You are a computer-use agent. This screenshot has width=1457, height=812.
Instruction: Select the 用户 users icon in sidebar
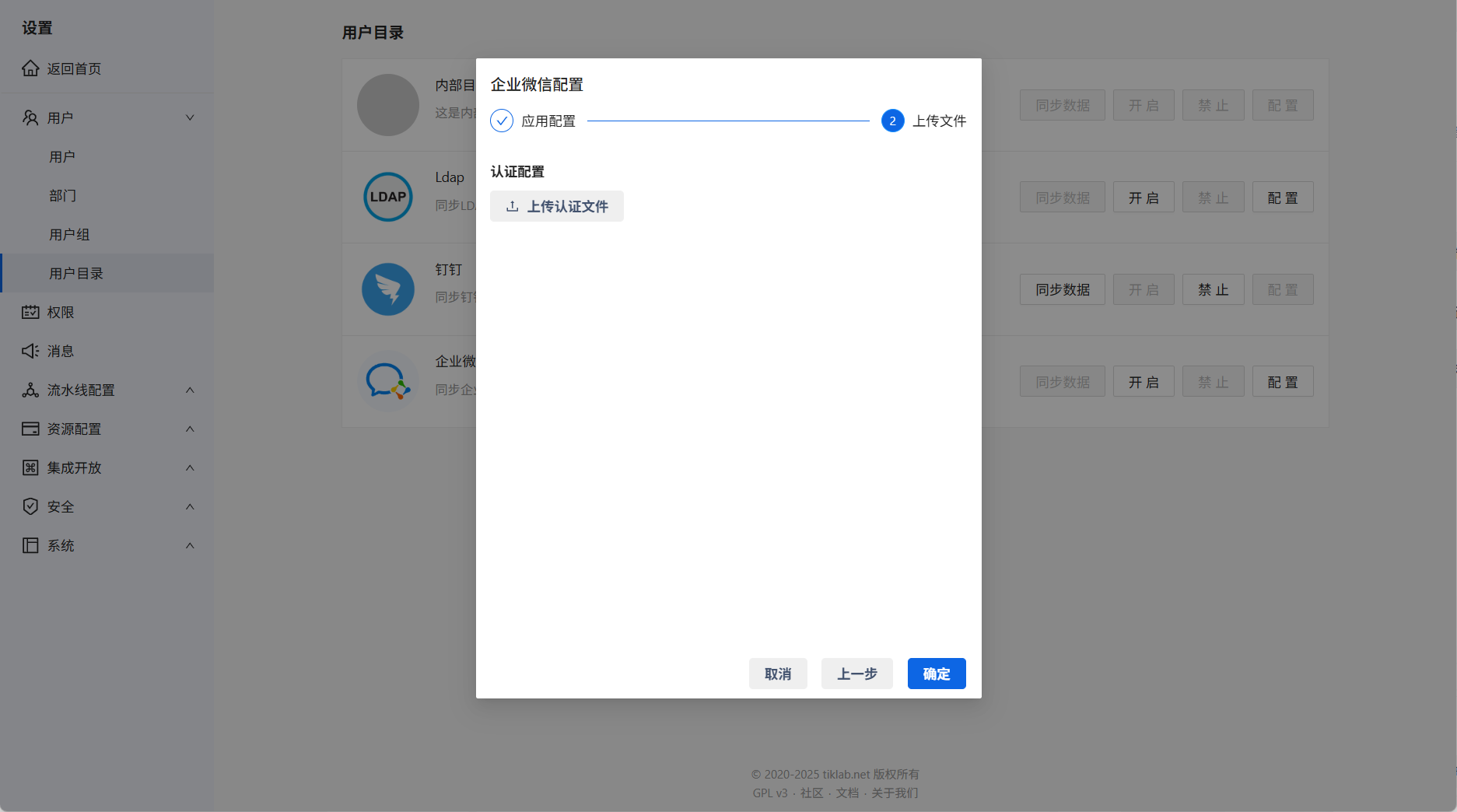[x=30, y=117]
